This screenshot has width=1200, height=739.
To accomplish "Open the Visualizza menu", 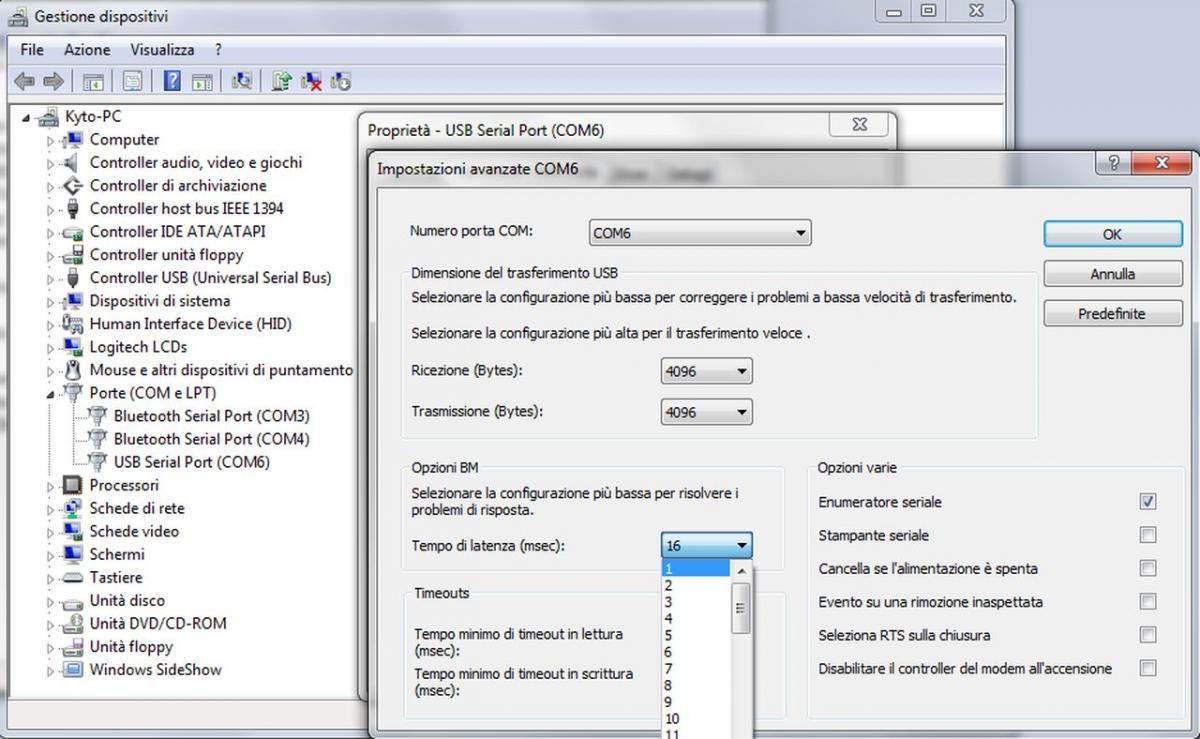I will click(162, 49).
